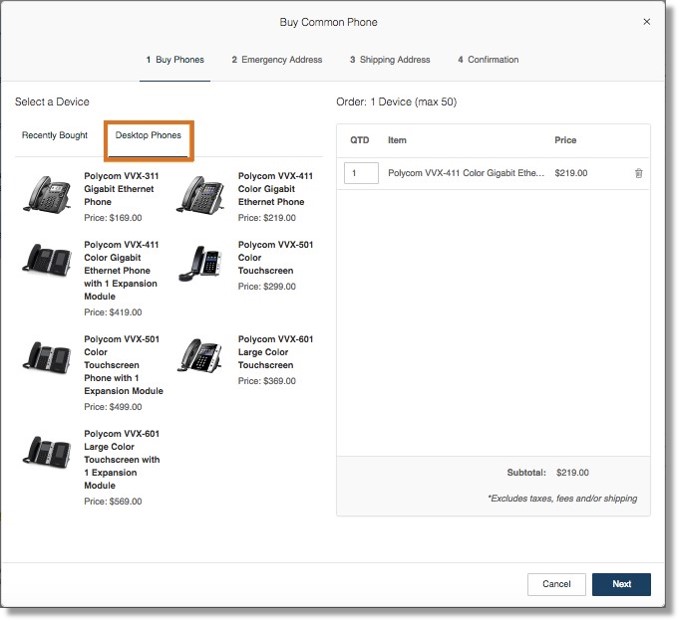Click '*Excludes taxes, fees and/or shipping' note
Screen dimensions: 681x622
(562, 499)
